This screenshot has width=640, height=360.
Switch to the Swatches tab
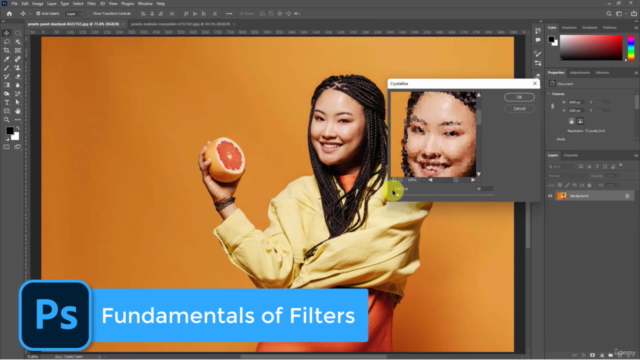(569, 28)
